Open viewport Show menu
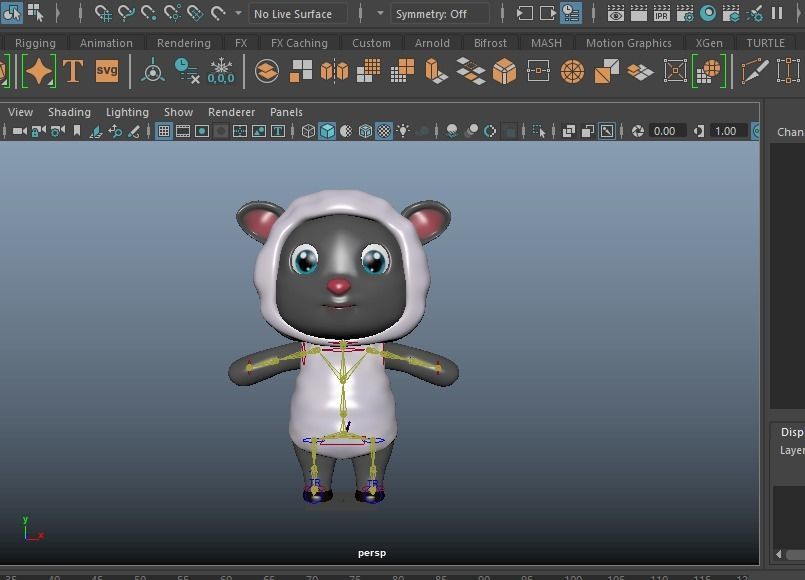Image resolution: width=805 pixels, height=580 pixels. pos(179,112)
